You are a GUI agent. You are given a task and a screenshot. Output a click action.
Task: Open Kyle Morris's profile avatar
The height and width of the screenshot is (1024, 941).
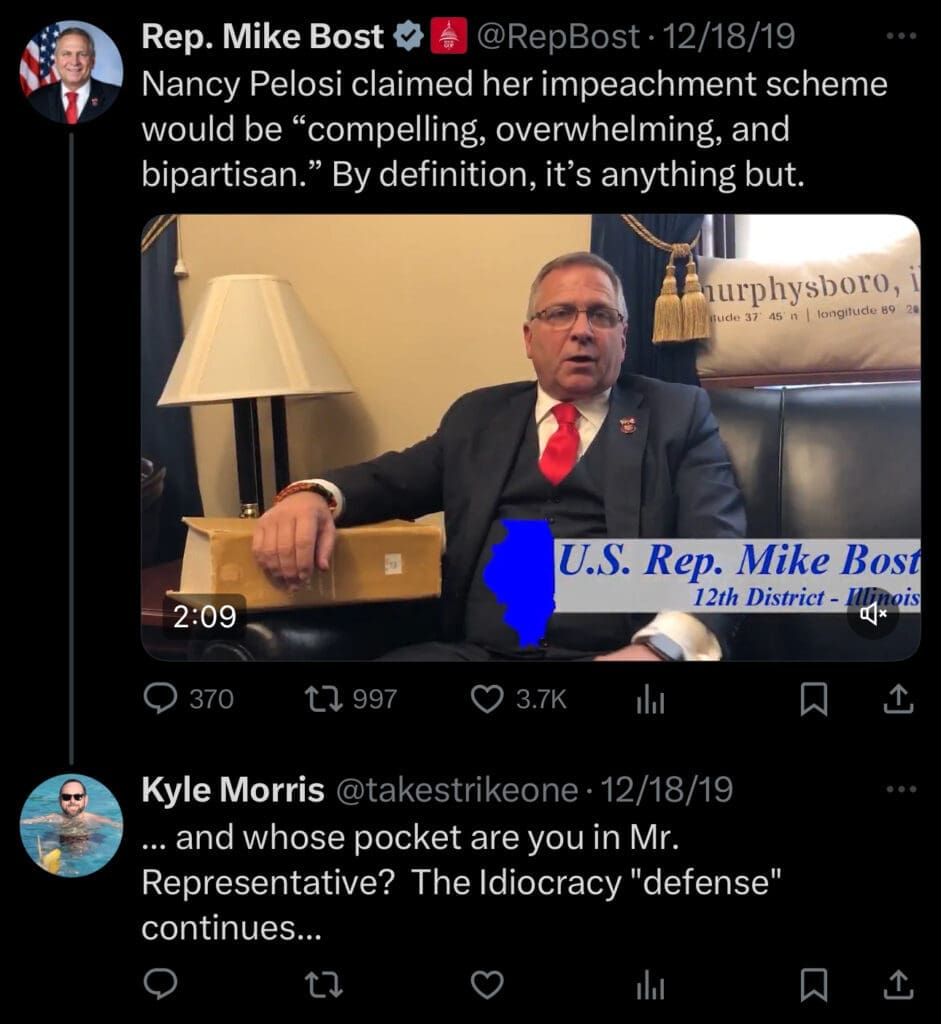pos(71,825)
